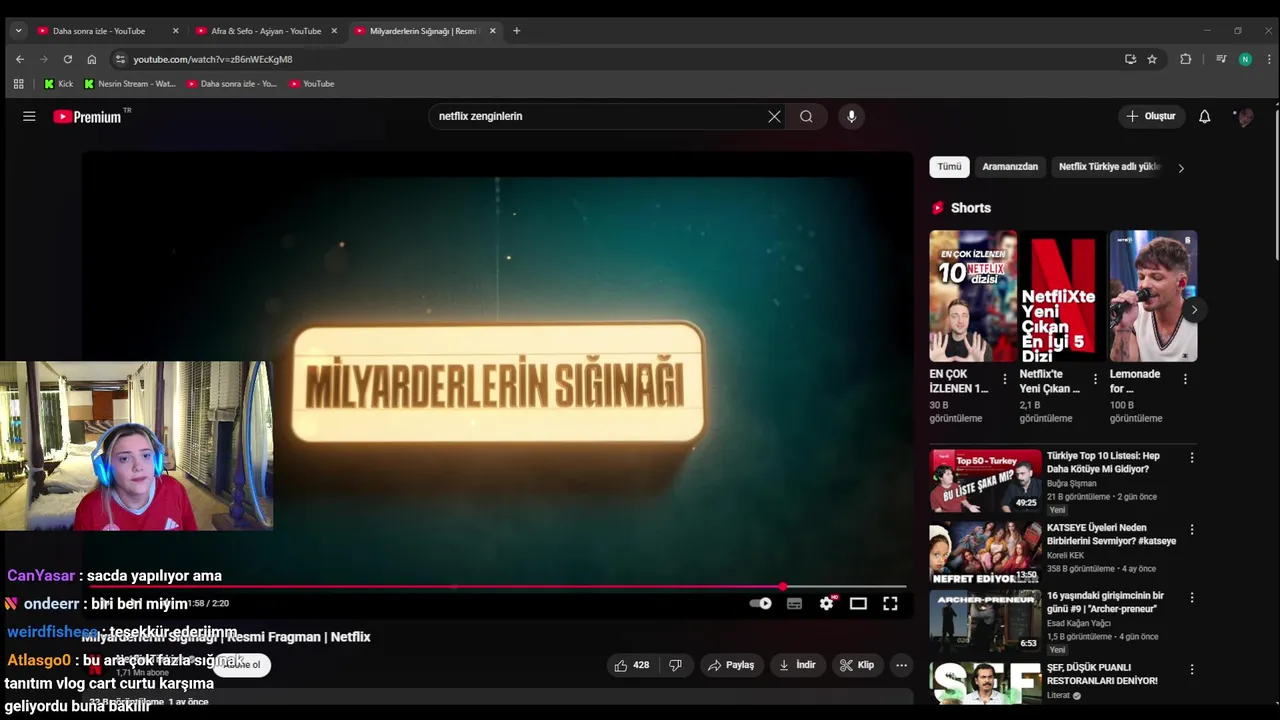Open a new Chrome tab
The width and height of the screenshot is (1280, 720).
516,31
